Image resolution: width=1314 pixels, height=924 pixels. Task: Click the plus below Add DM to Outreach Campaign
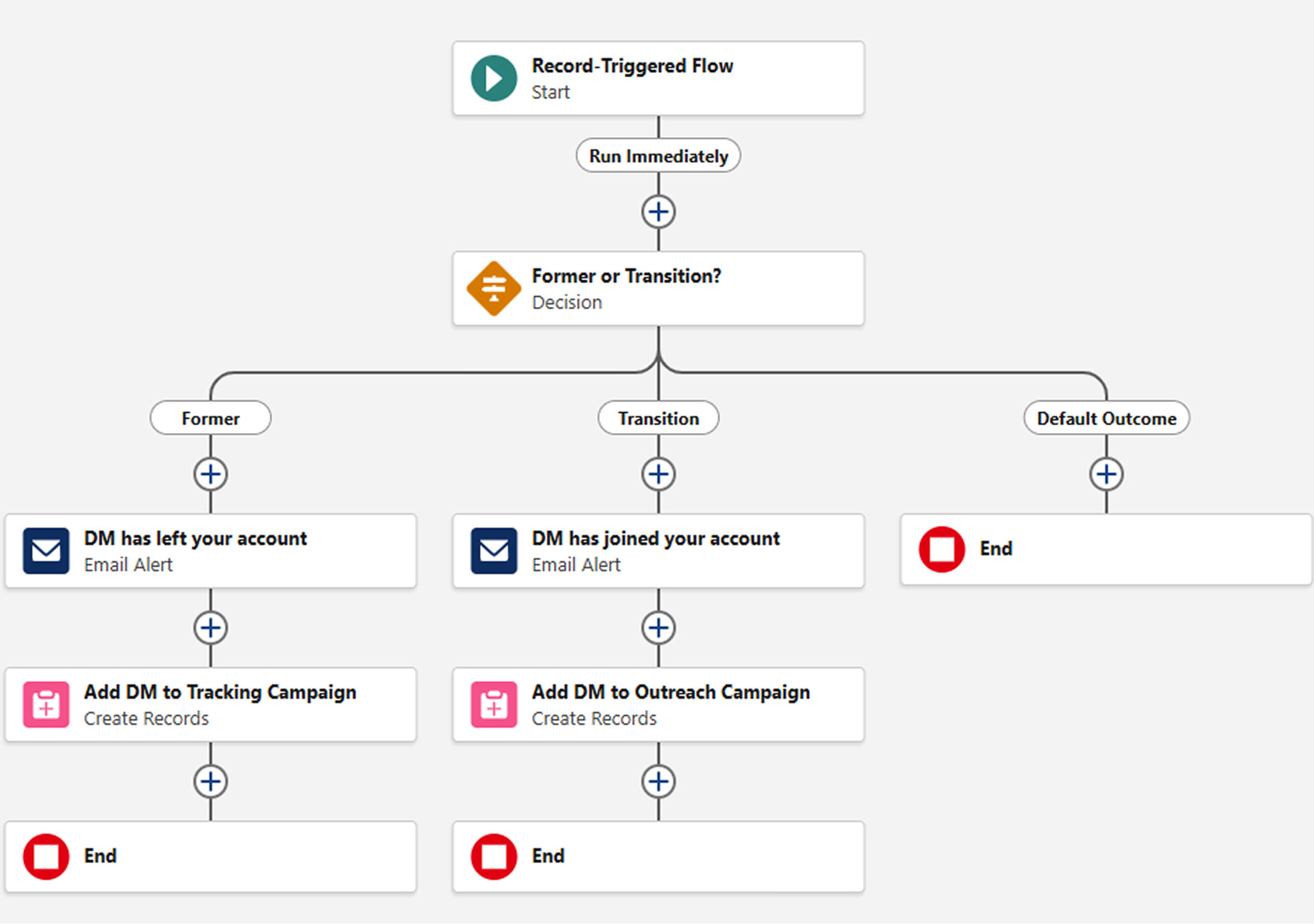click(x=658, y=781)
